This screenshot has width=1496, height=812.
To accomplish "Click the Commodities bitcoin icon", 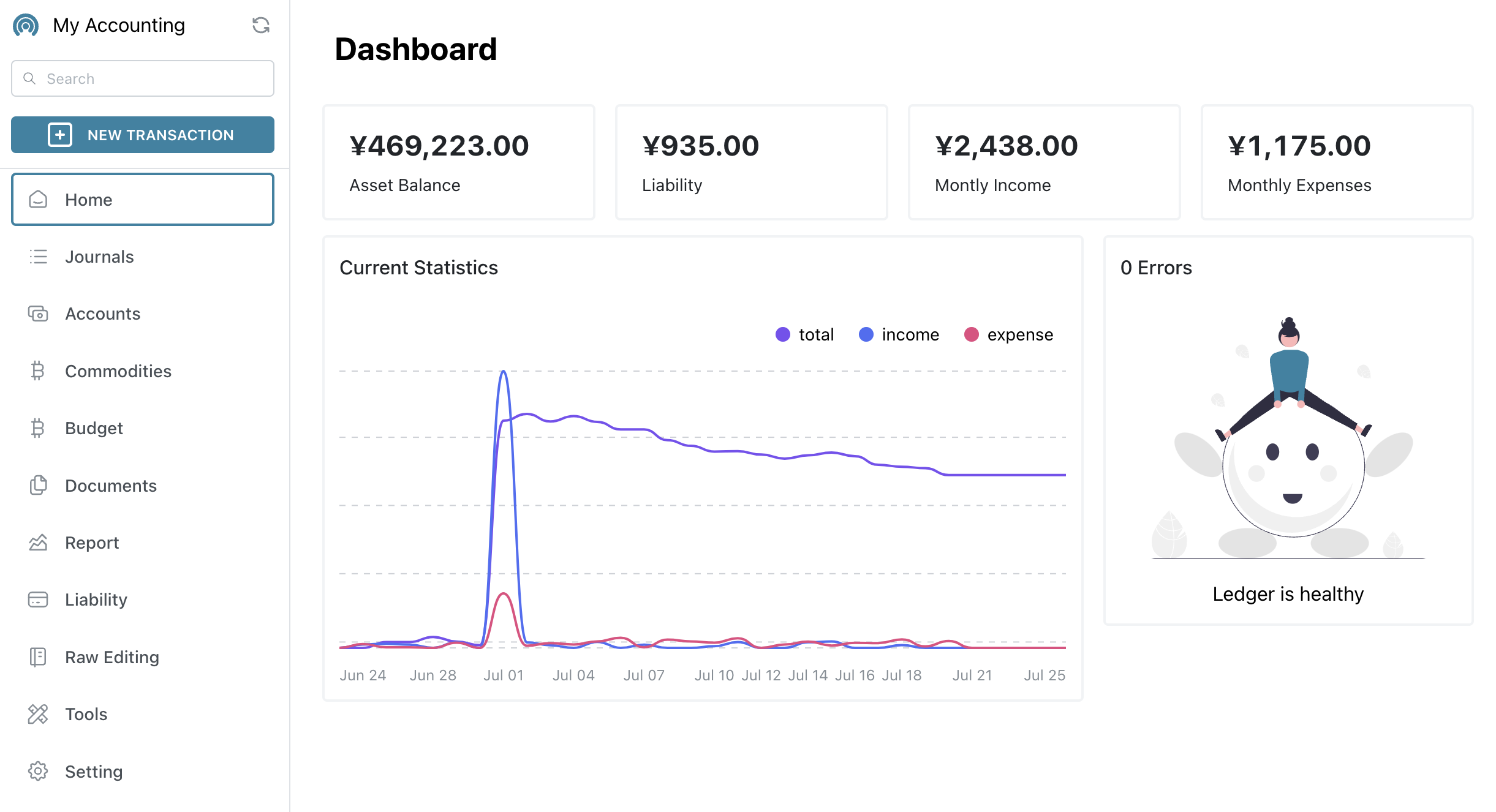I will (x=38, y=371).
